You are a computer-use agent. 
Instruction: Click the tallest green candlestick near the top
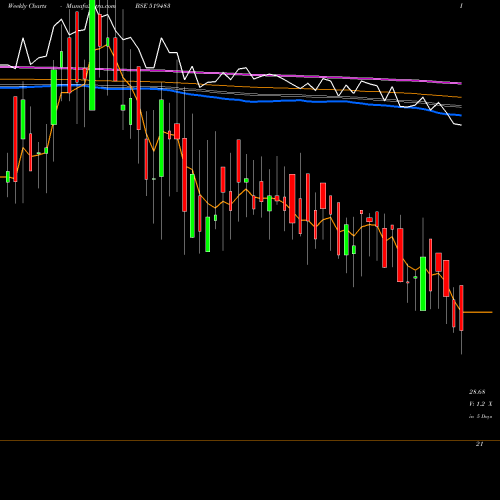92,55
